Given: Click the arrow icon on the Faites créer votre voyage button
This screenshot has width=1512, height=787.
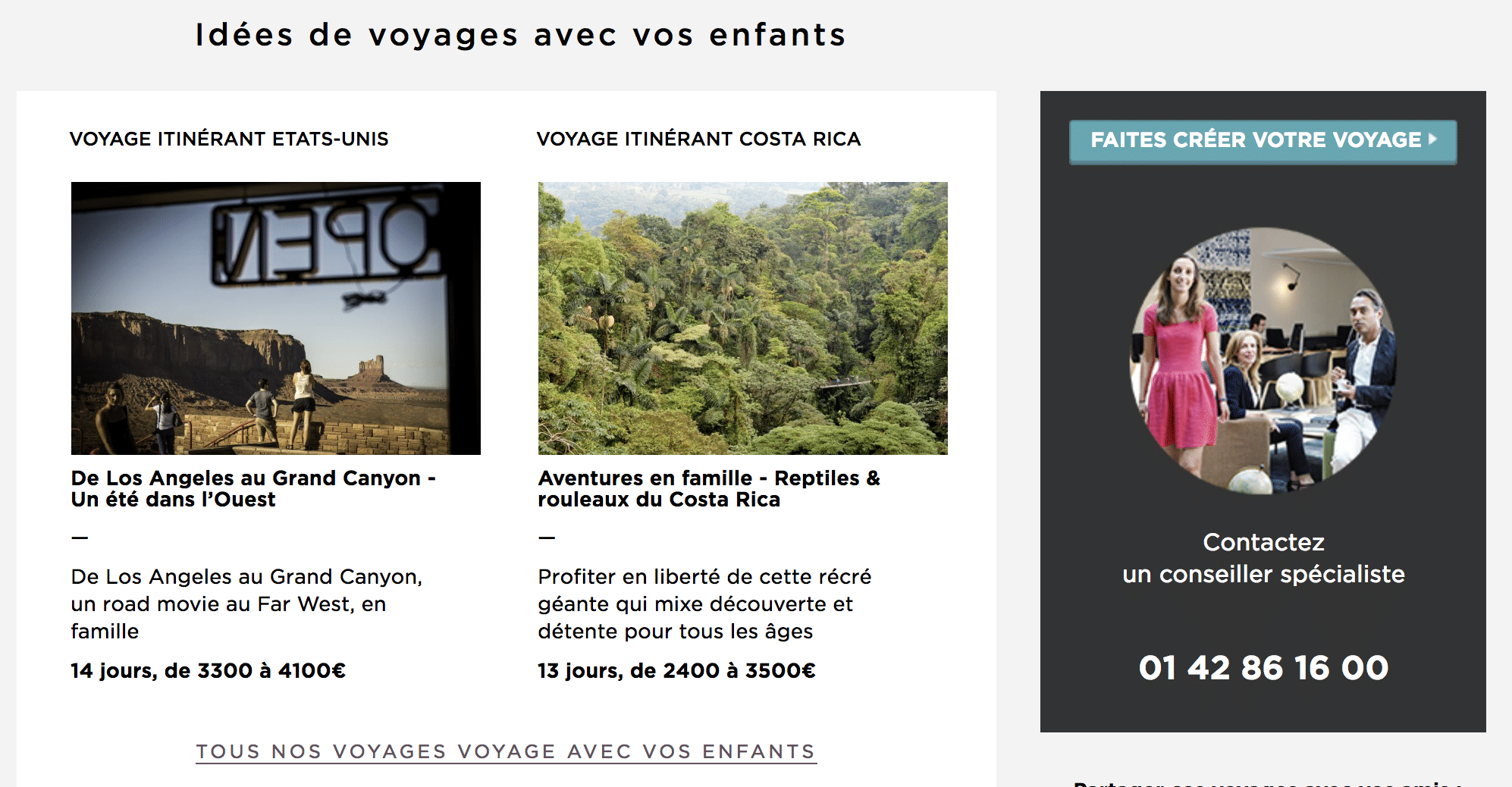Looking at the screenshot, I should point(1432,139).
